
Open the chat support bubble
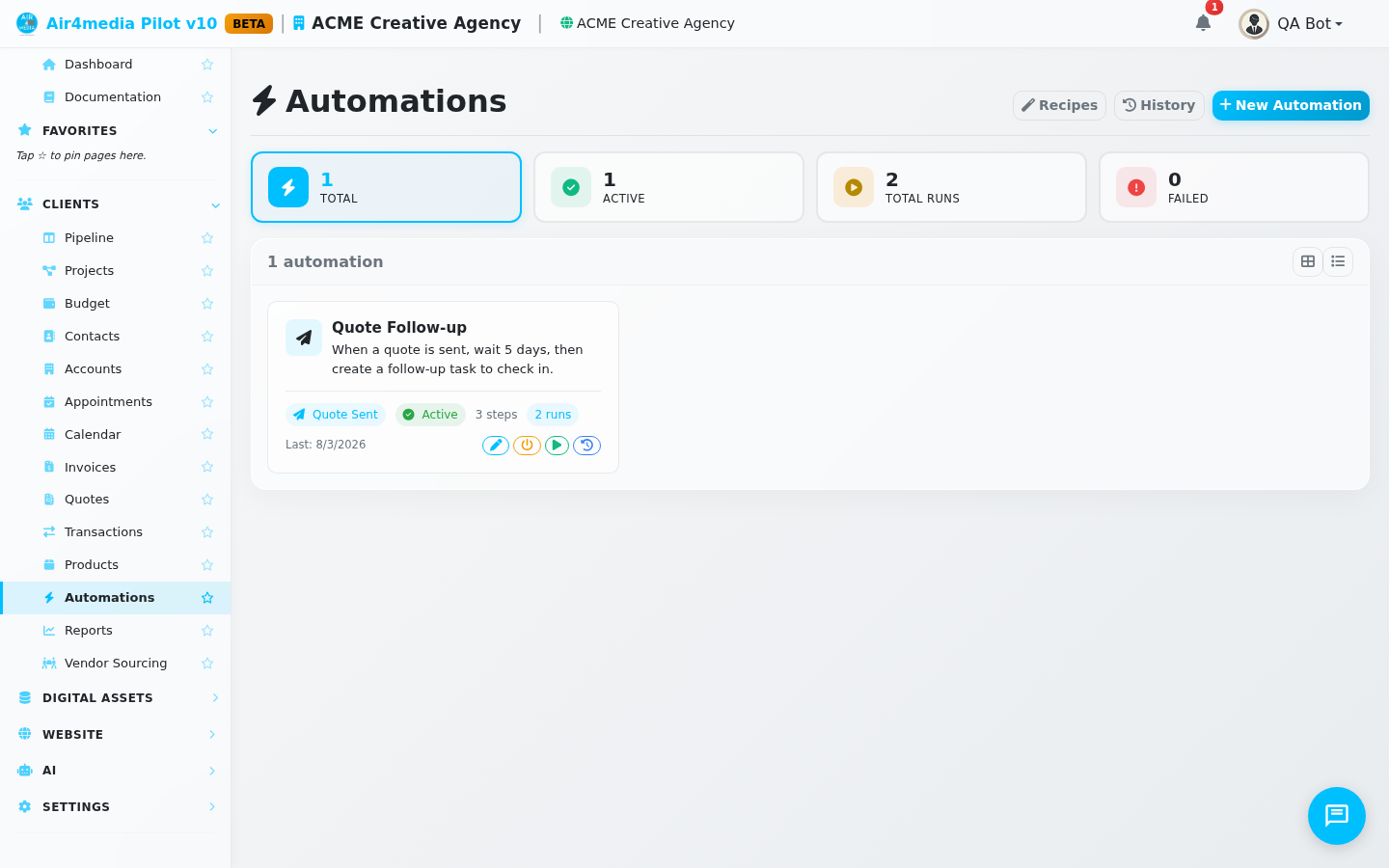(1337, 816)
